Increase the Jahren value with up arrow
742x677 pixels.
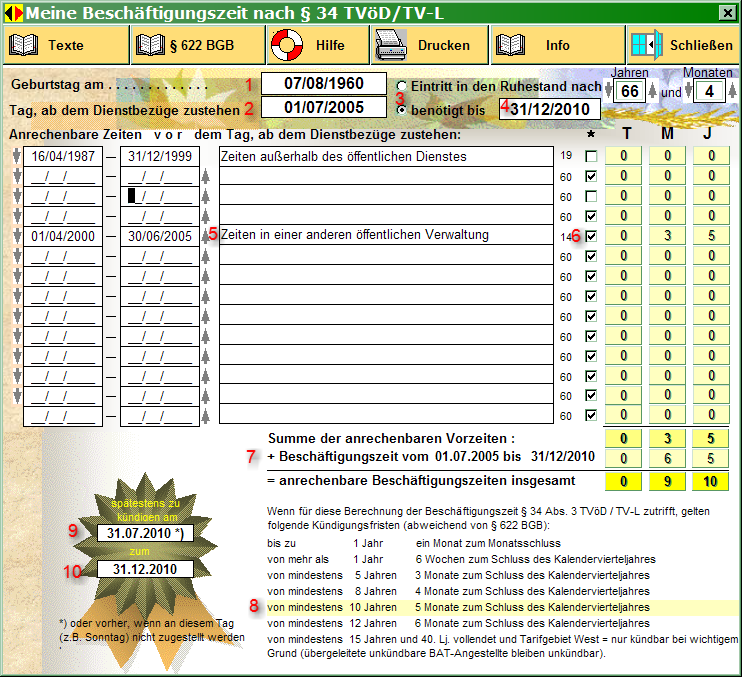(652, 91)
